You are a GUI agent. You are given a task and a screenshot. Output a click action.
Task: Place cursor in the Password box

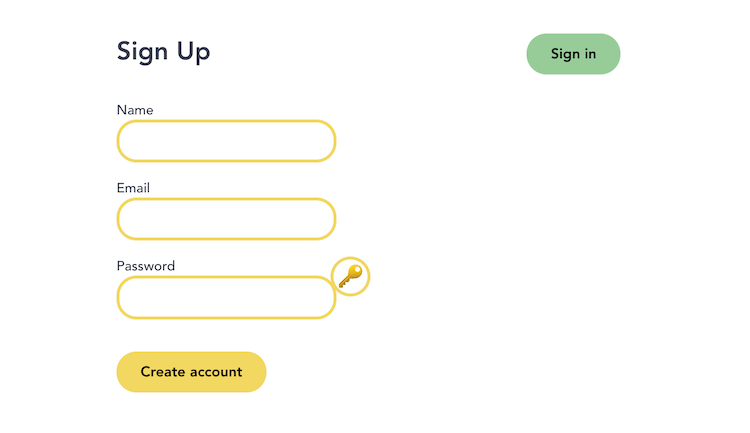point(226,298)
